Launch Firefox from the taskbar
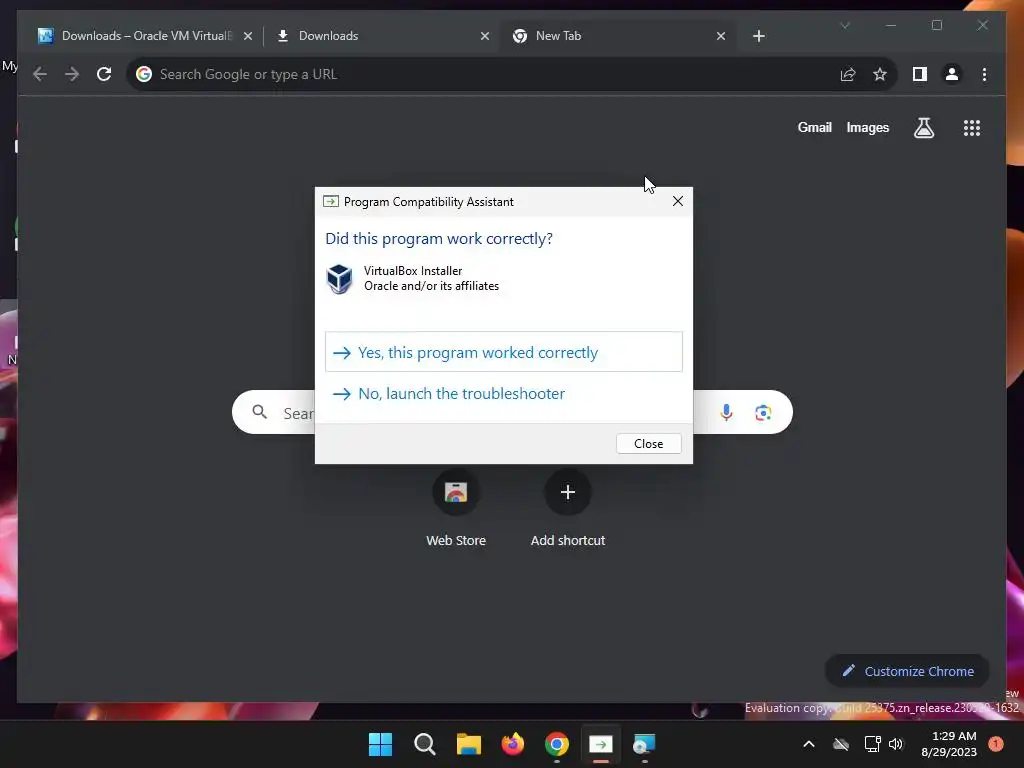 [513, 744]
